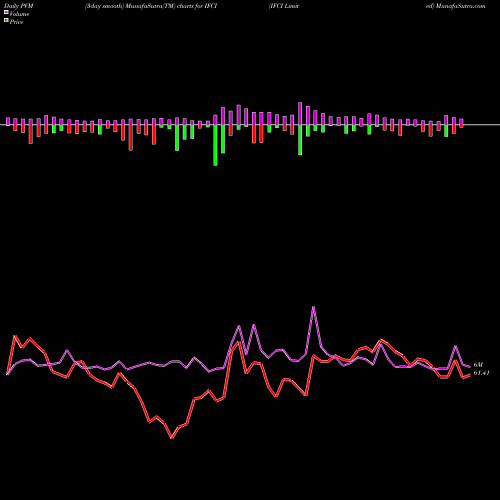Click the 'Daily PVM' chart title
Image resolution: width=500 pixels, height=500 pixels.
click(x=19, y=6)
